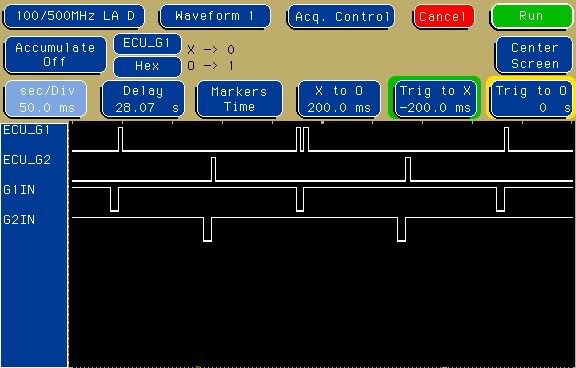
Task: Click the Center Screen button
Action: pos(534,55)
